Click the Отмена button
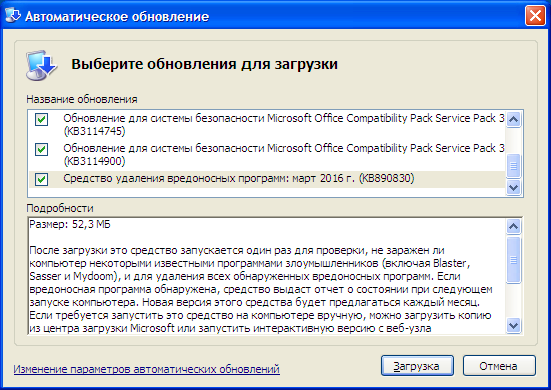 coord(499,366)
